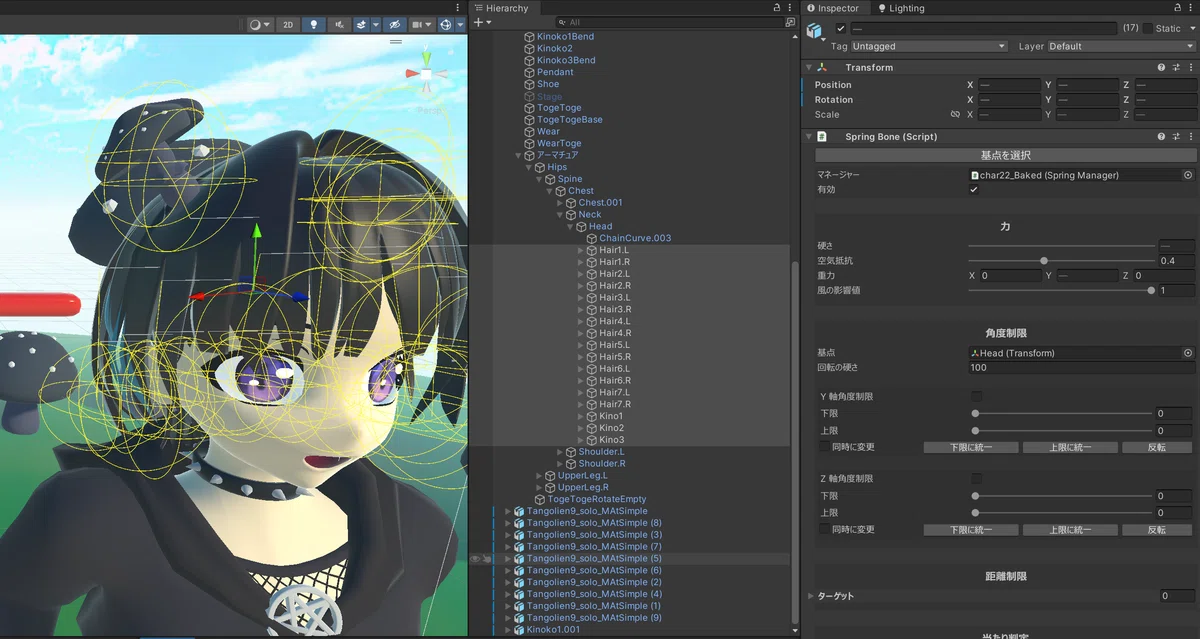Toggle 同時に変更 checkbox under Z axis limit

[x=824, y=529]
